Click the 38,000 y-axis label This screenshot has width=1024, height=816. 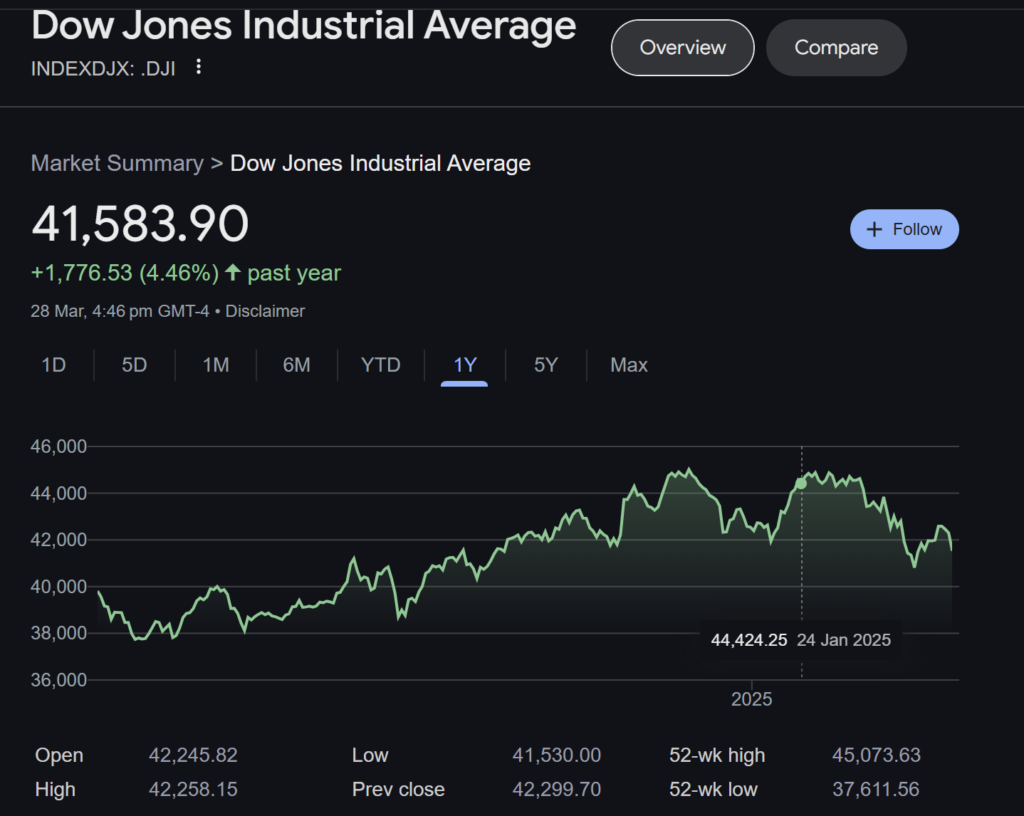tap(59, 633)
